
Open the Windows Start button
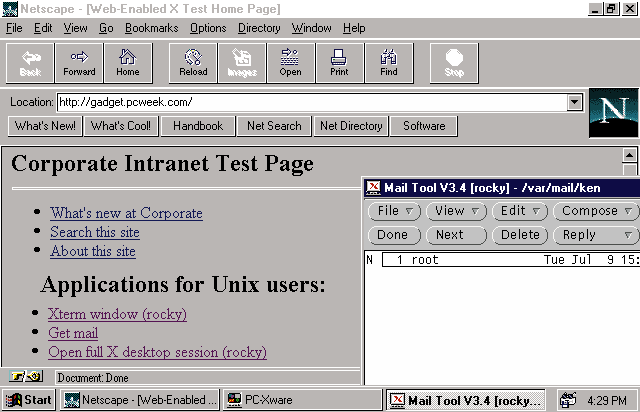(29, 400)
